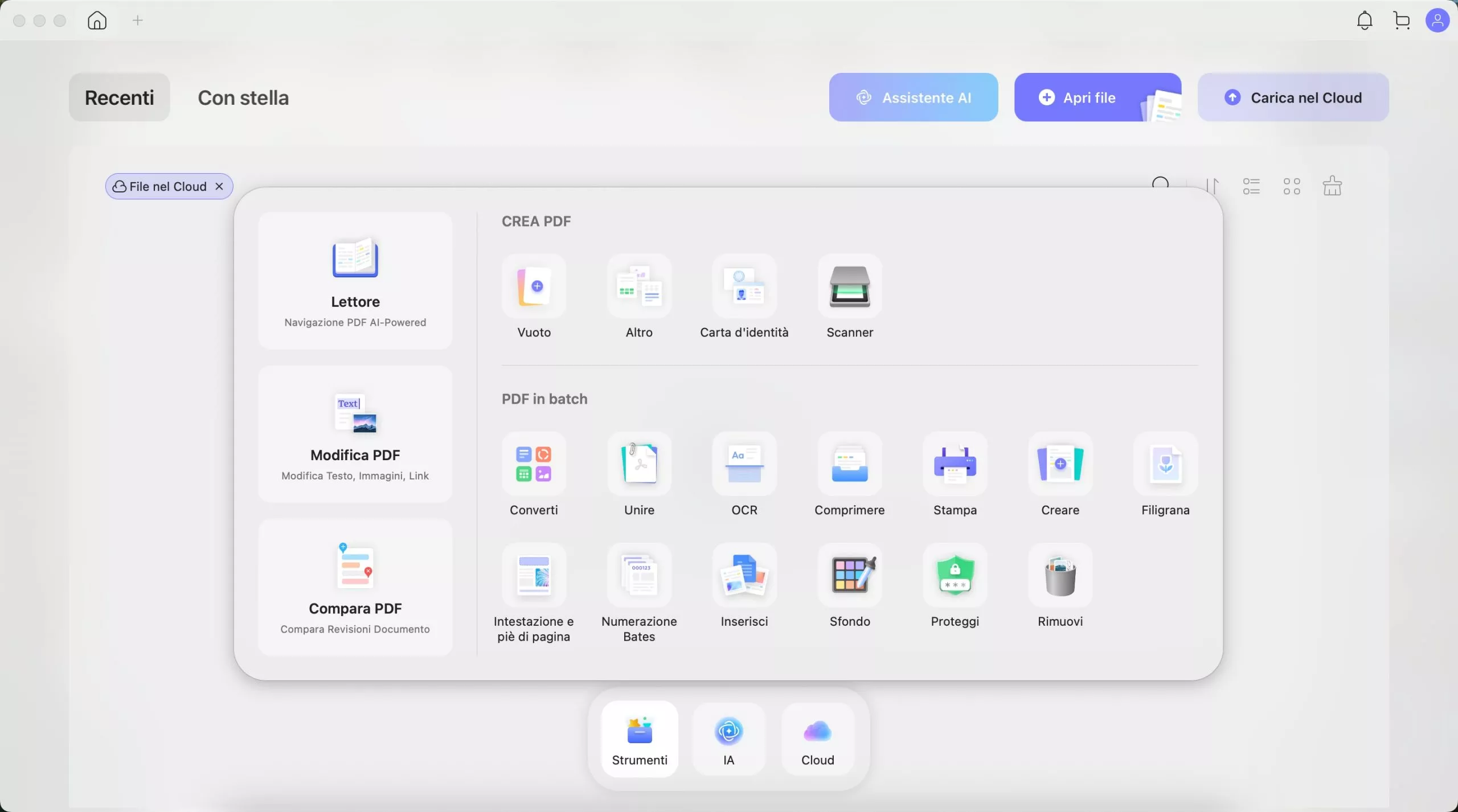The image size is (1458, 812).
Task: Toggle the sort order arrows
Action: coord(1213,186)
